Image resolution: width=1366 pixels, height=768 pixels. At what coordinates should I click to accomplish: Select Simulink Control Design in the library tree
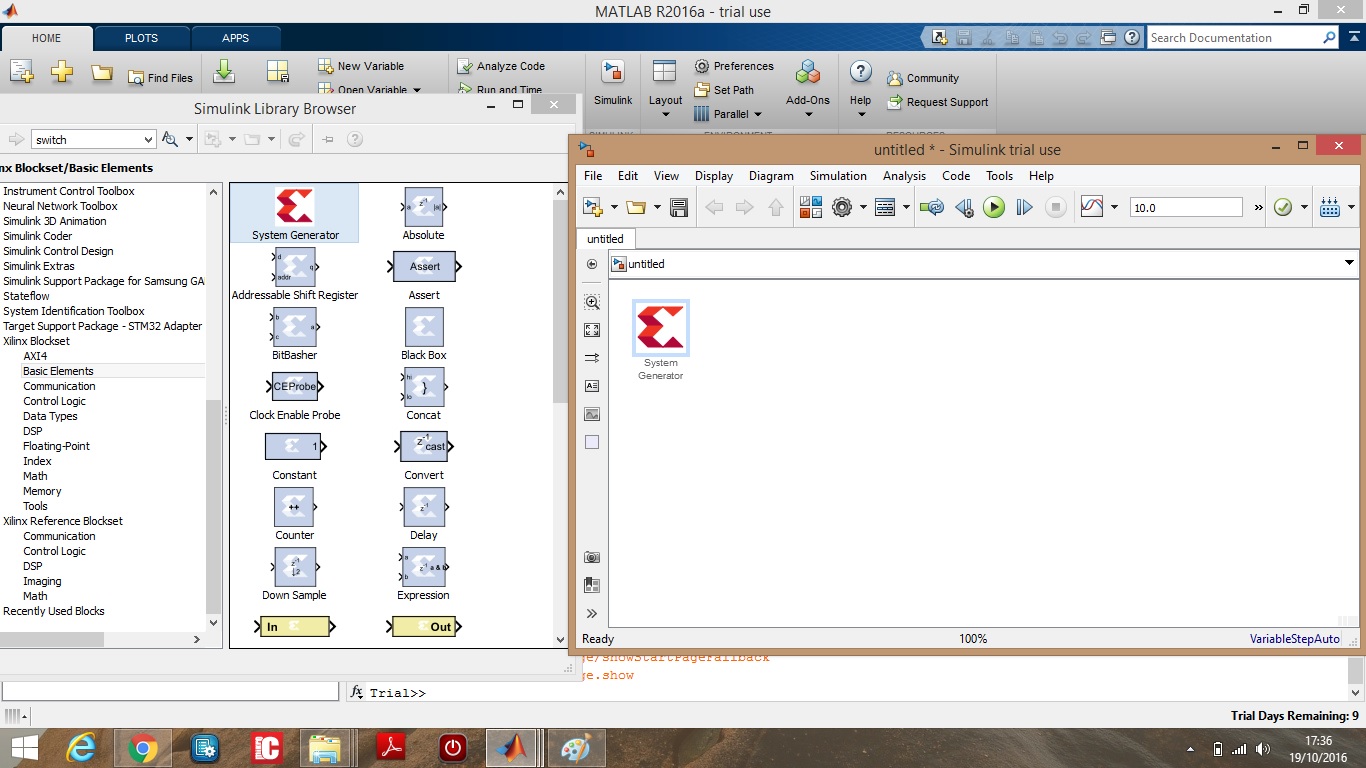click(x=58, y=251)
